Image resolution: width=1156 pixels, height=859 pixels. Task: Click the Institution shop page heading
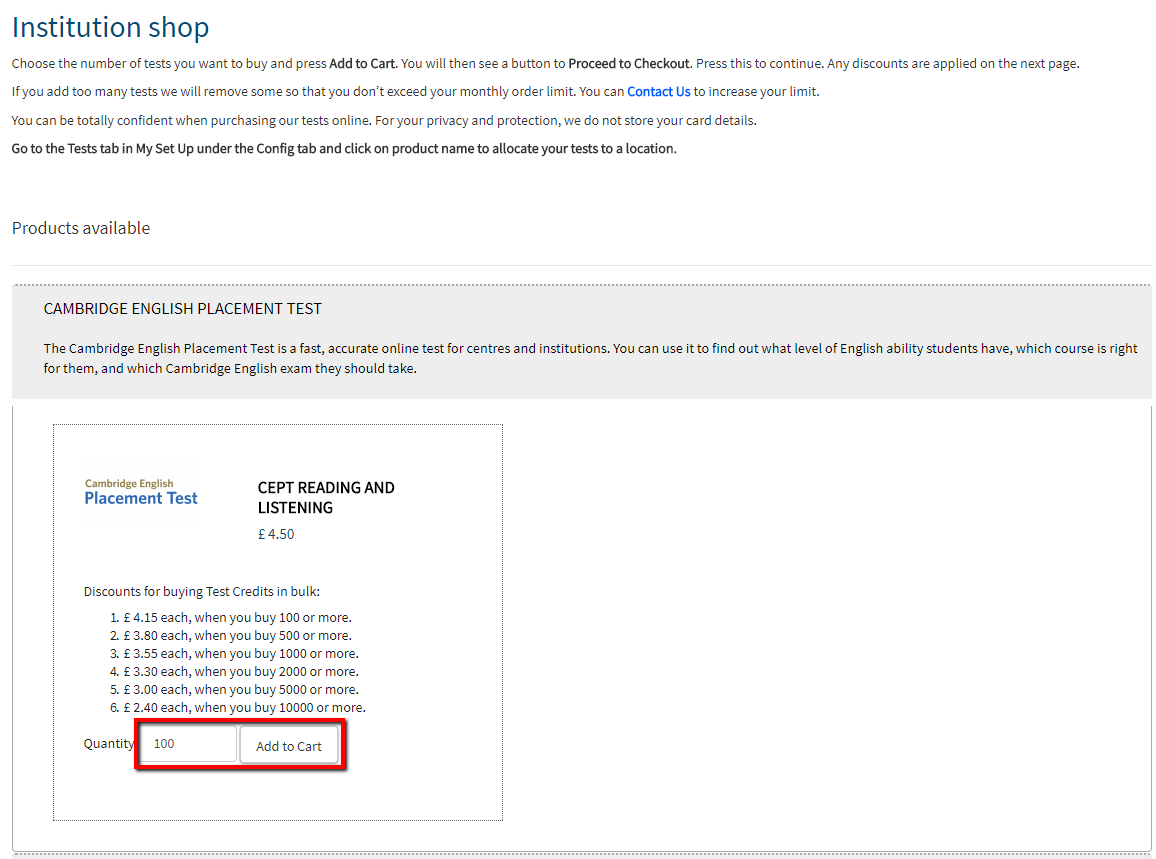(111, 27)
